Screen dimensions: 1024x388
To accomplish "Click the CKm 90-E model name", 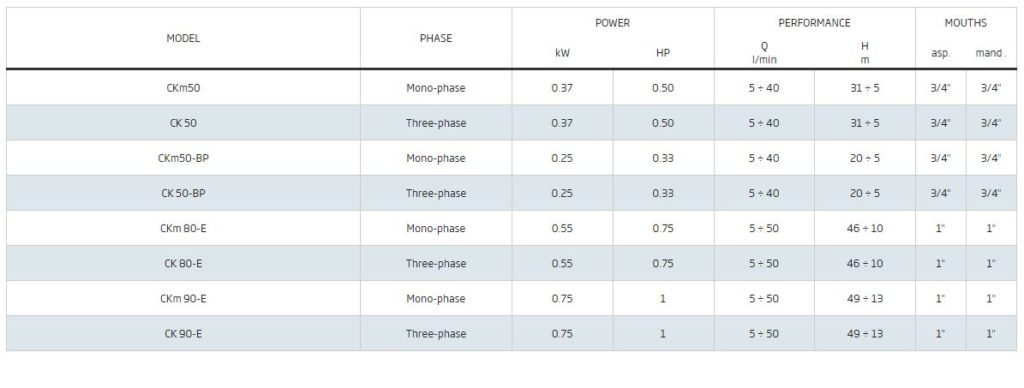I will (183, 299).
